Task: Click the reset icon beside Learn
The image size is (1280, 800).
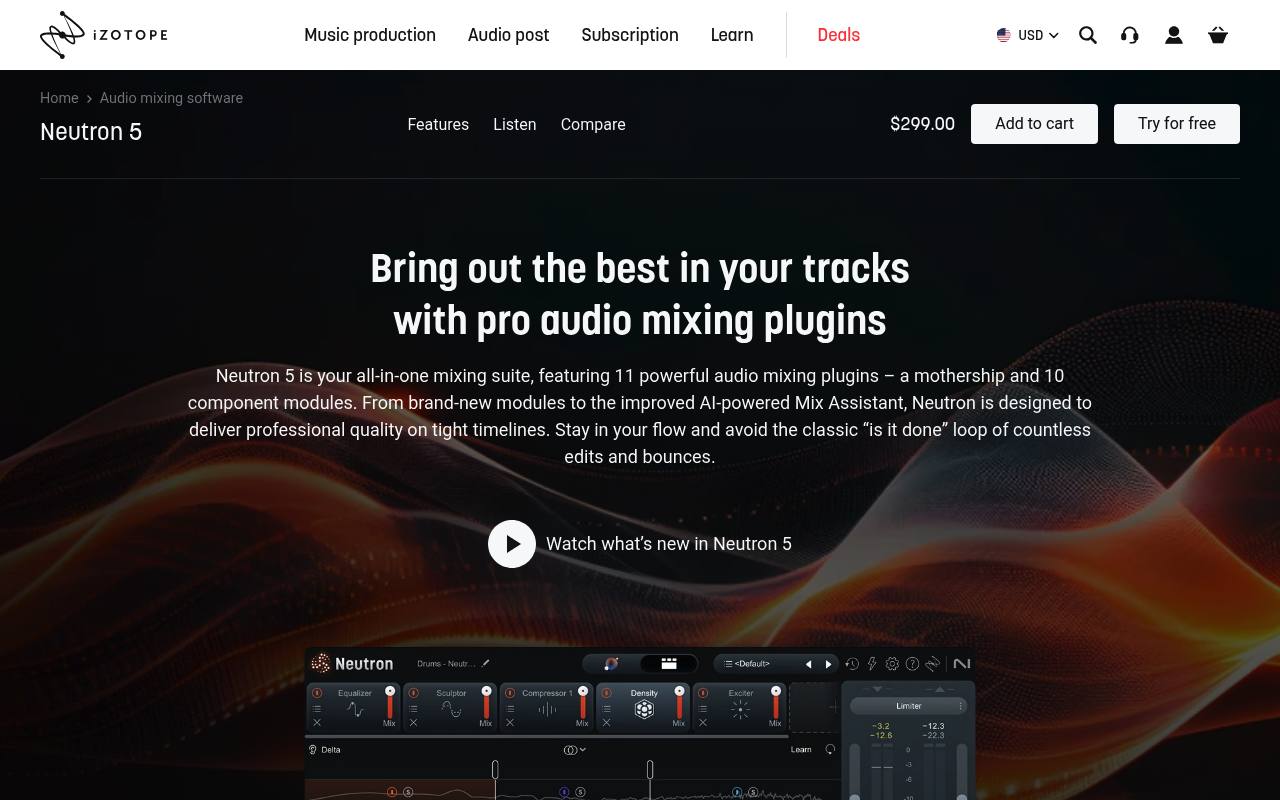Action: coord(830,750)
